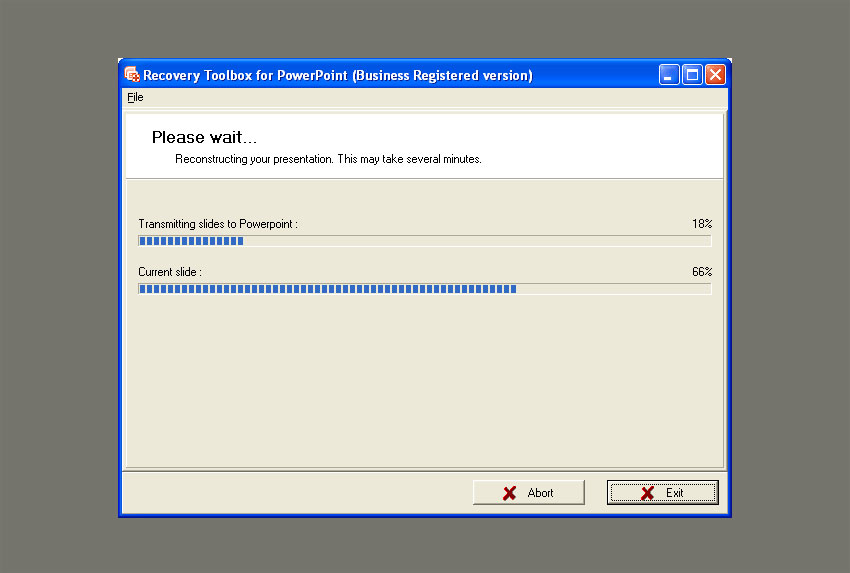Open the File menu
Screen dimensions: 850x573
136,97
